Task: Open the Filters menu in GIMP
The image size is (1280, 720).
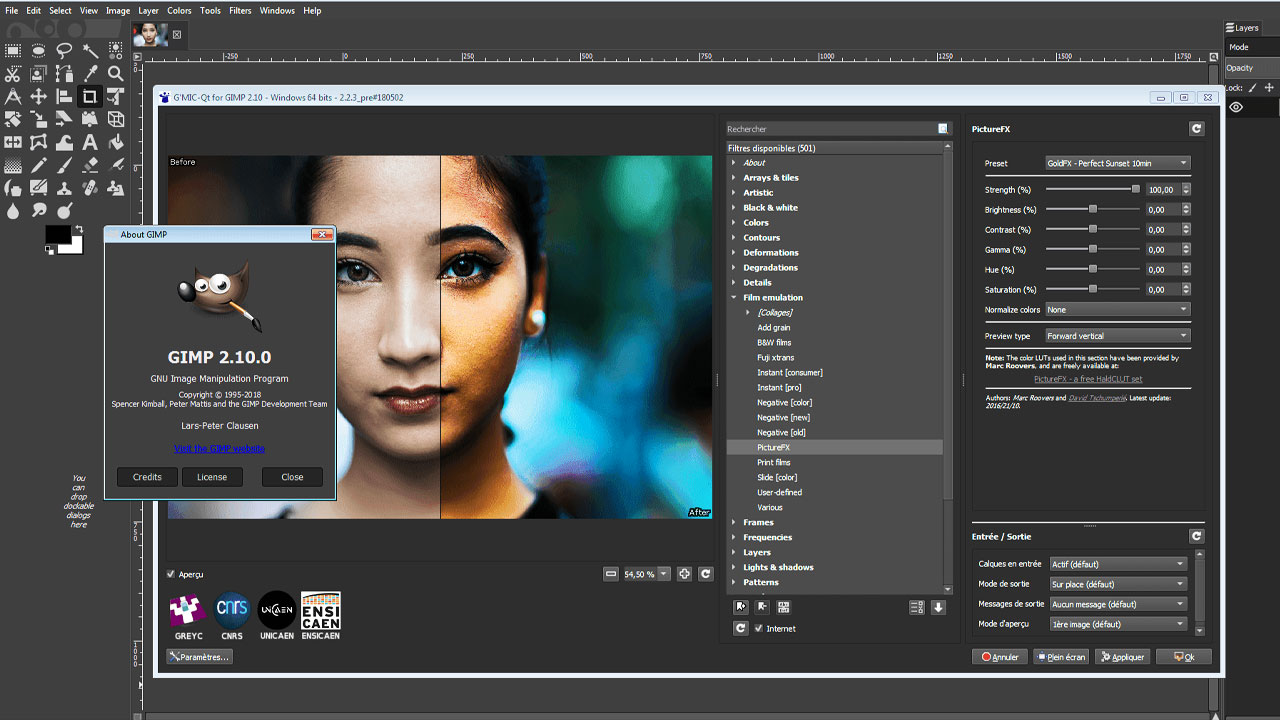Action: click(240, 10)
